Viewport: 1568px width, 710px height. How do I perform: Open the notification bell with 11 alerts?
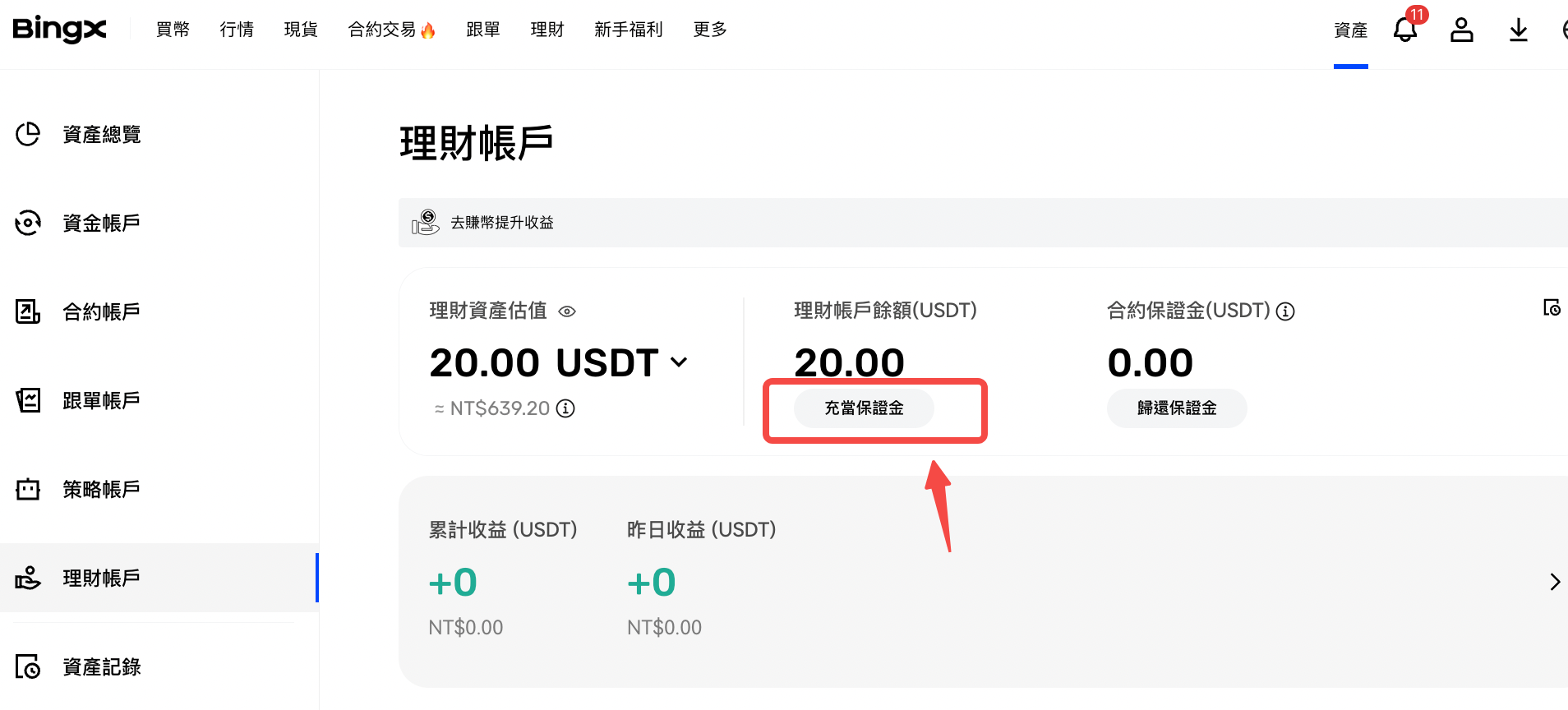coord(1404,30)
